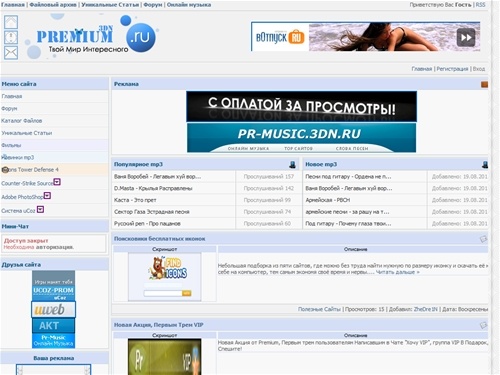The image size is (500, 375).
Task: Open Главная in the top navigation
Action: [x=13, y=5]
